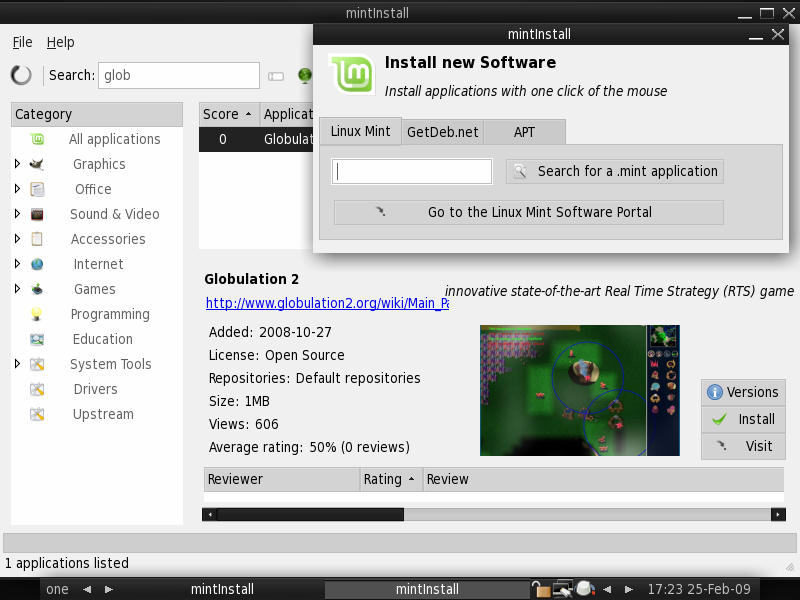This screenshot has width=800, height=600.
Task: Open the File menu
Action: (x=22, y=42)
